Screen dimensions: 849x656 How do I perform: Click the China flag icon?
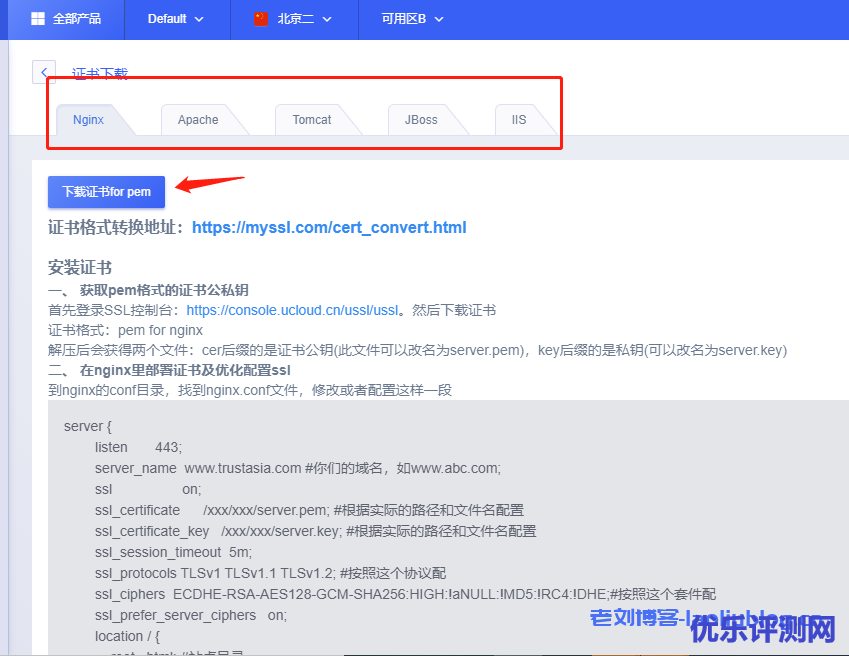tap(261, 19)
